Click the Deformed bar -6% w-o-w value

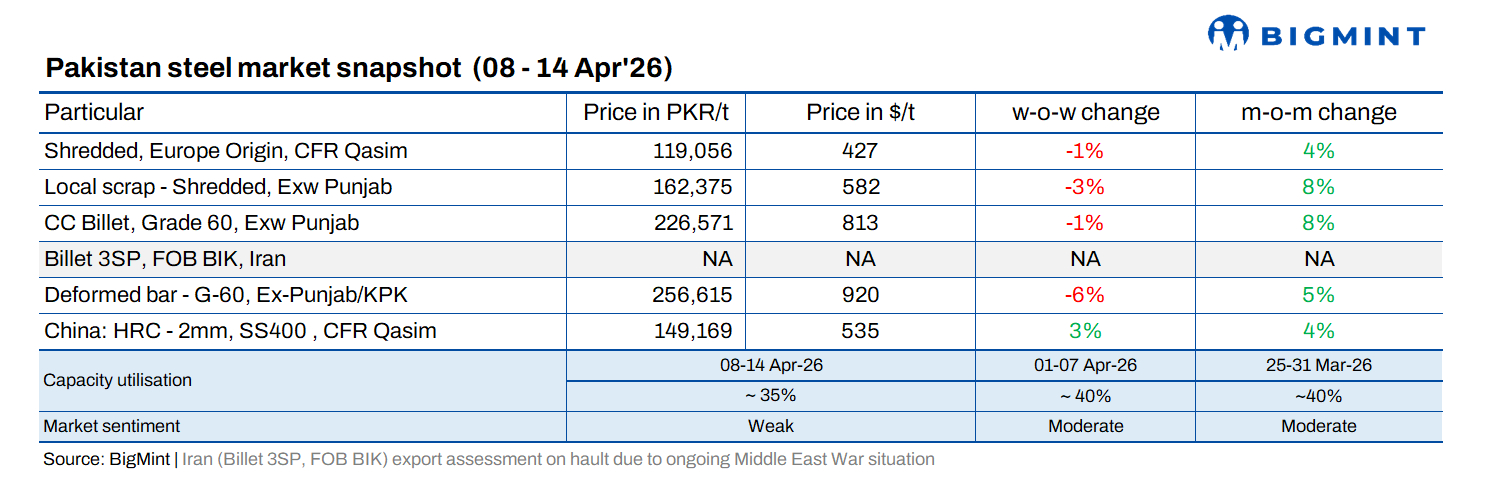coord(1085,295)
